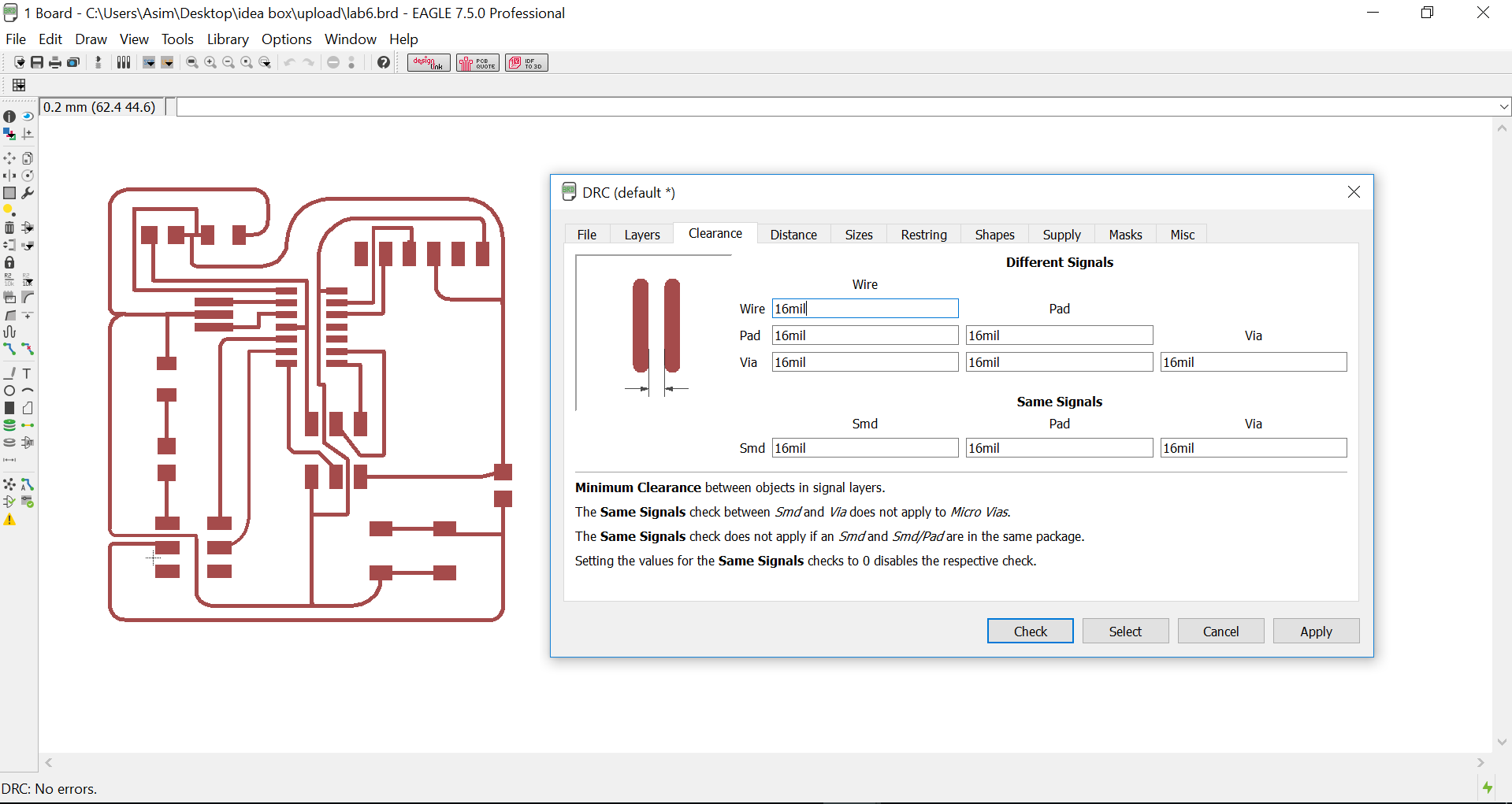Open the PCB Quote button
This screenshot has height=804, width=1512.
(x=477, y=63)
